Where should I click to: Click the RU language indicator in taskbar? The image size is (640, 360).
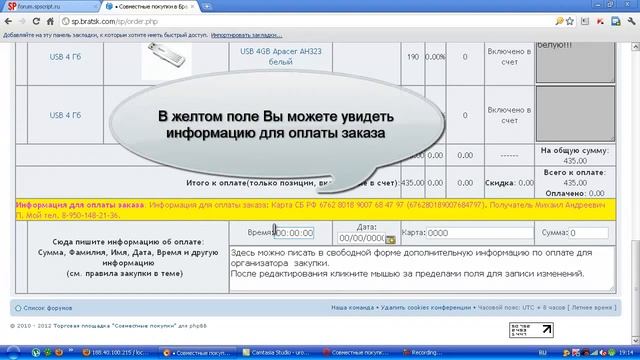[x=542, y=353]
